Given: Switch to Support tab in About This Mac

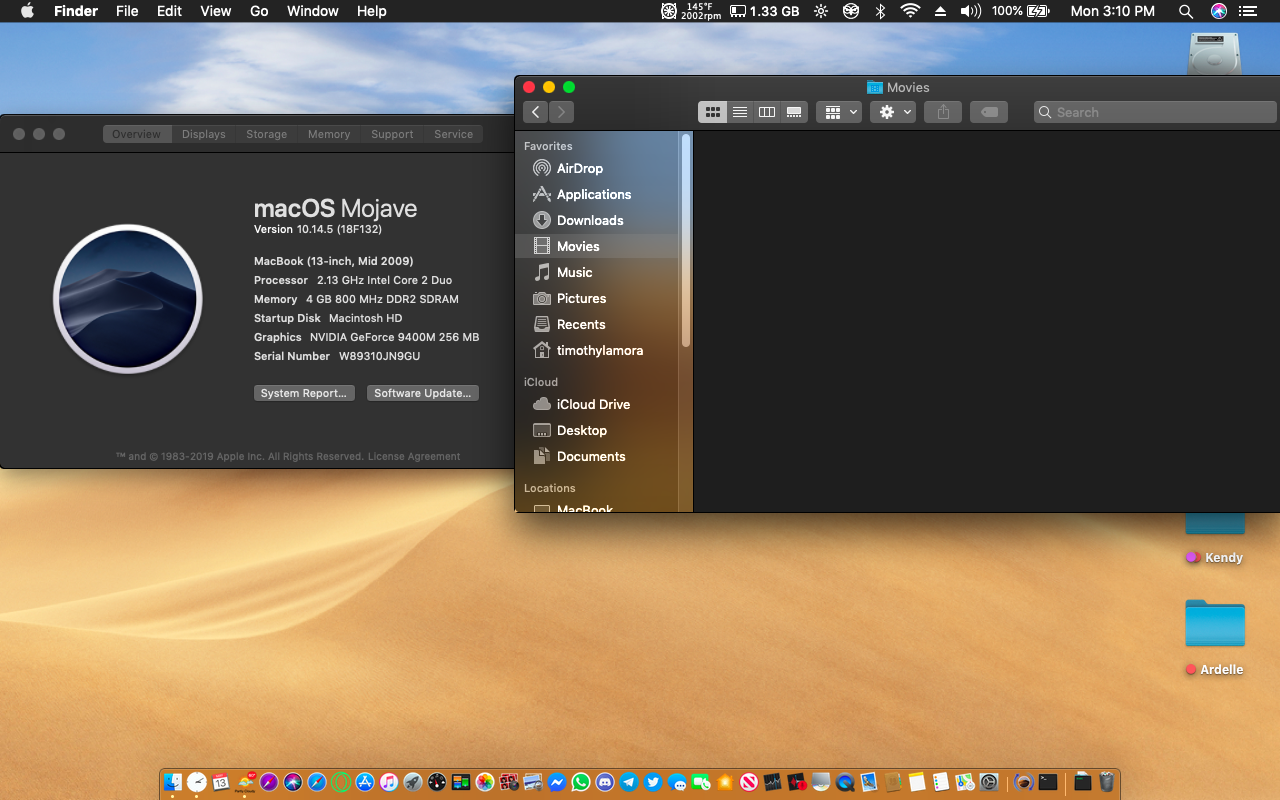Looking at the screenshot, I should click(392, 134).
